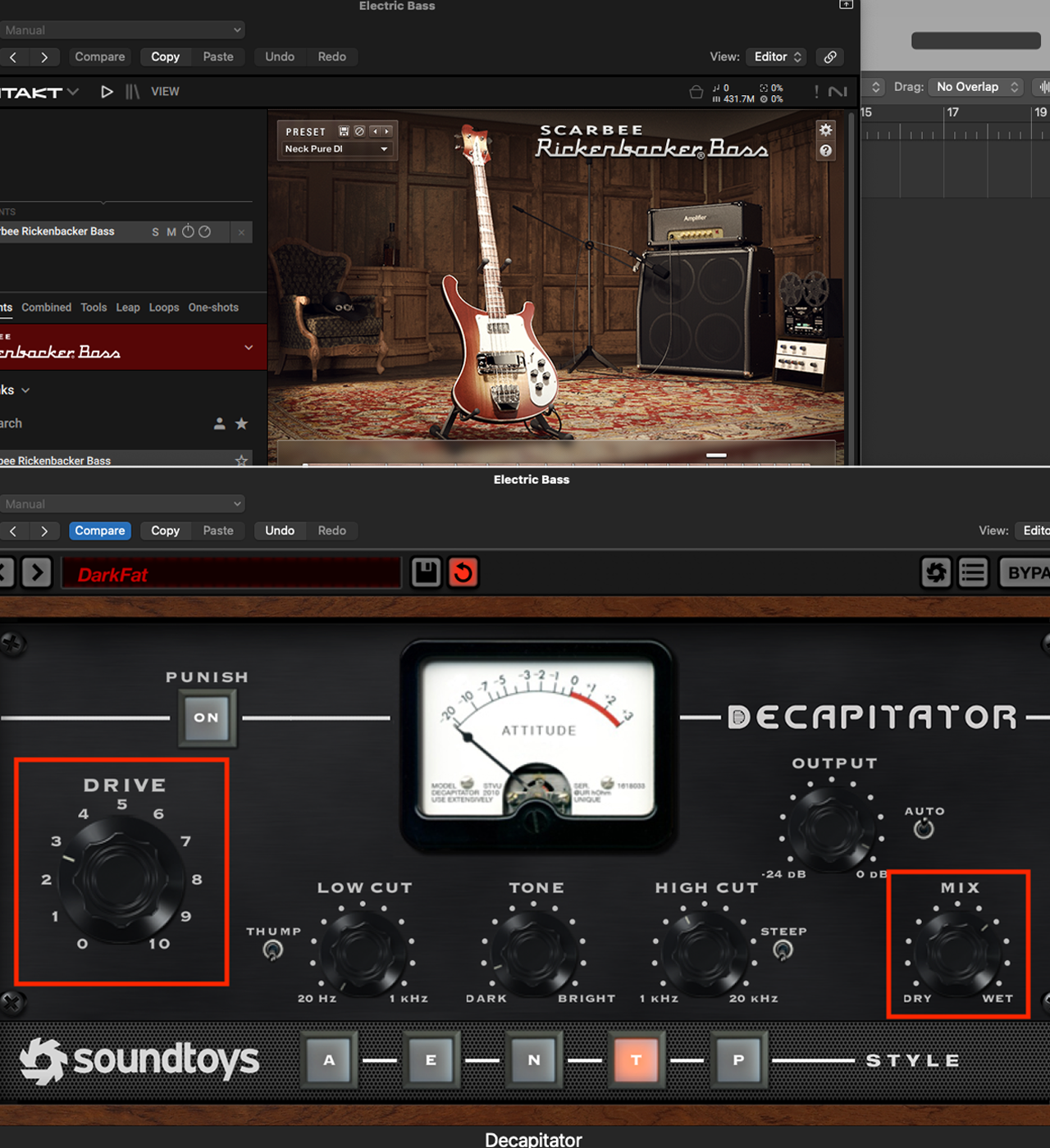The image size is (1050, 1148).
Task: Open the Soundtoys preset list icon
Action: click(973, 572)
